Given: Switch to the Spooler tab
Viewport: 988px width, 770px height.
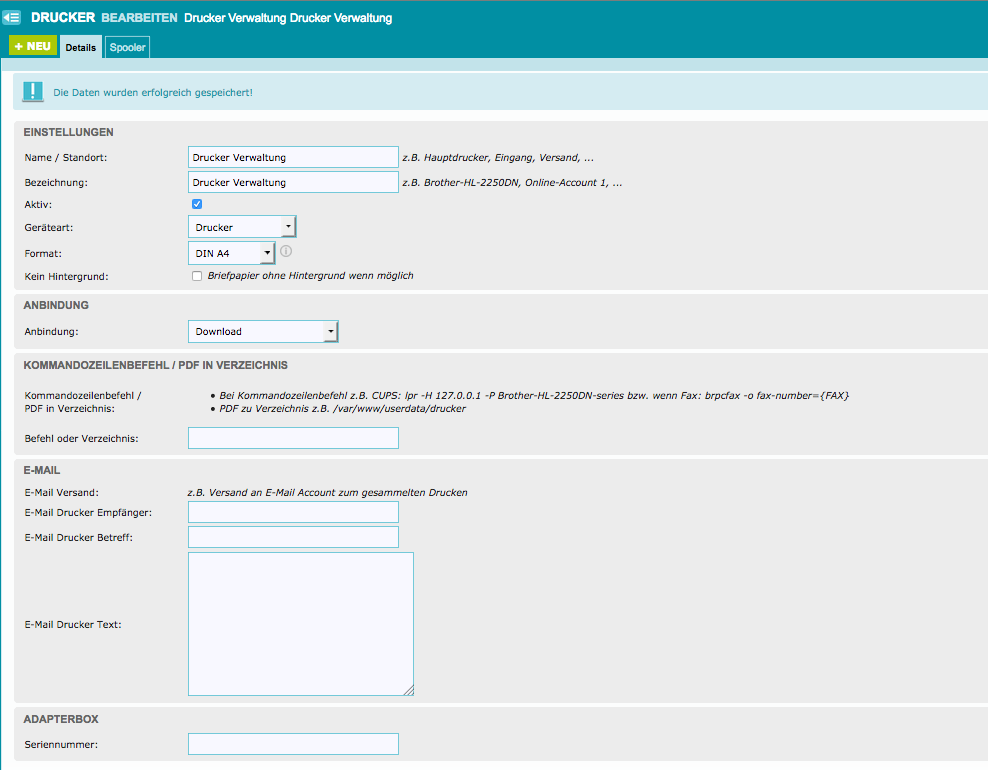Looking at the screenshot, I should coord(128,47).
